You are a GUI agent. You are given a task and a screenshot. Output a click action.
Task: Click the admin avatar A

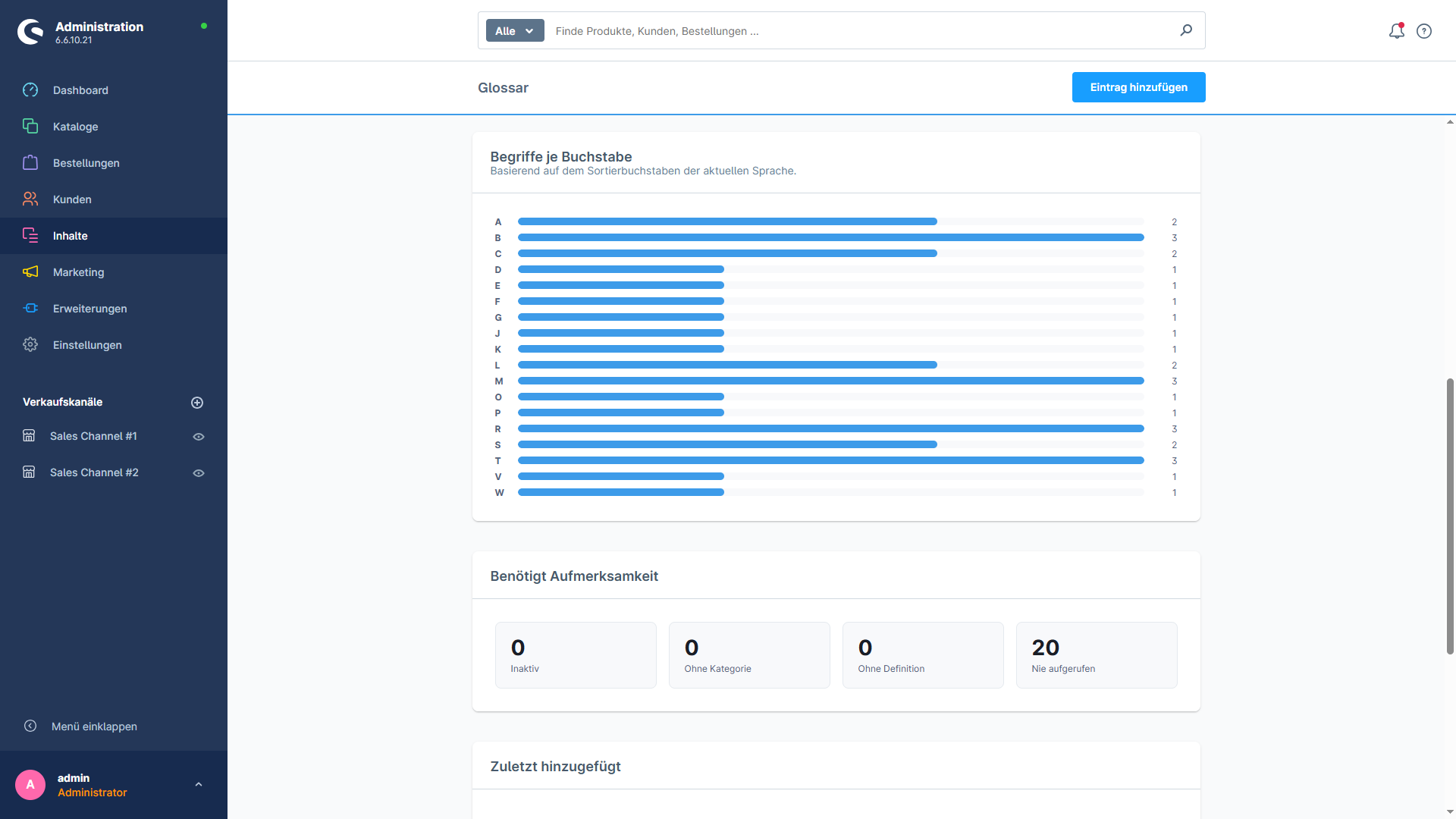point(30,785)
